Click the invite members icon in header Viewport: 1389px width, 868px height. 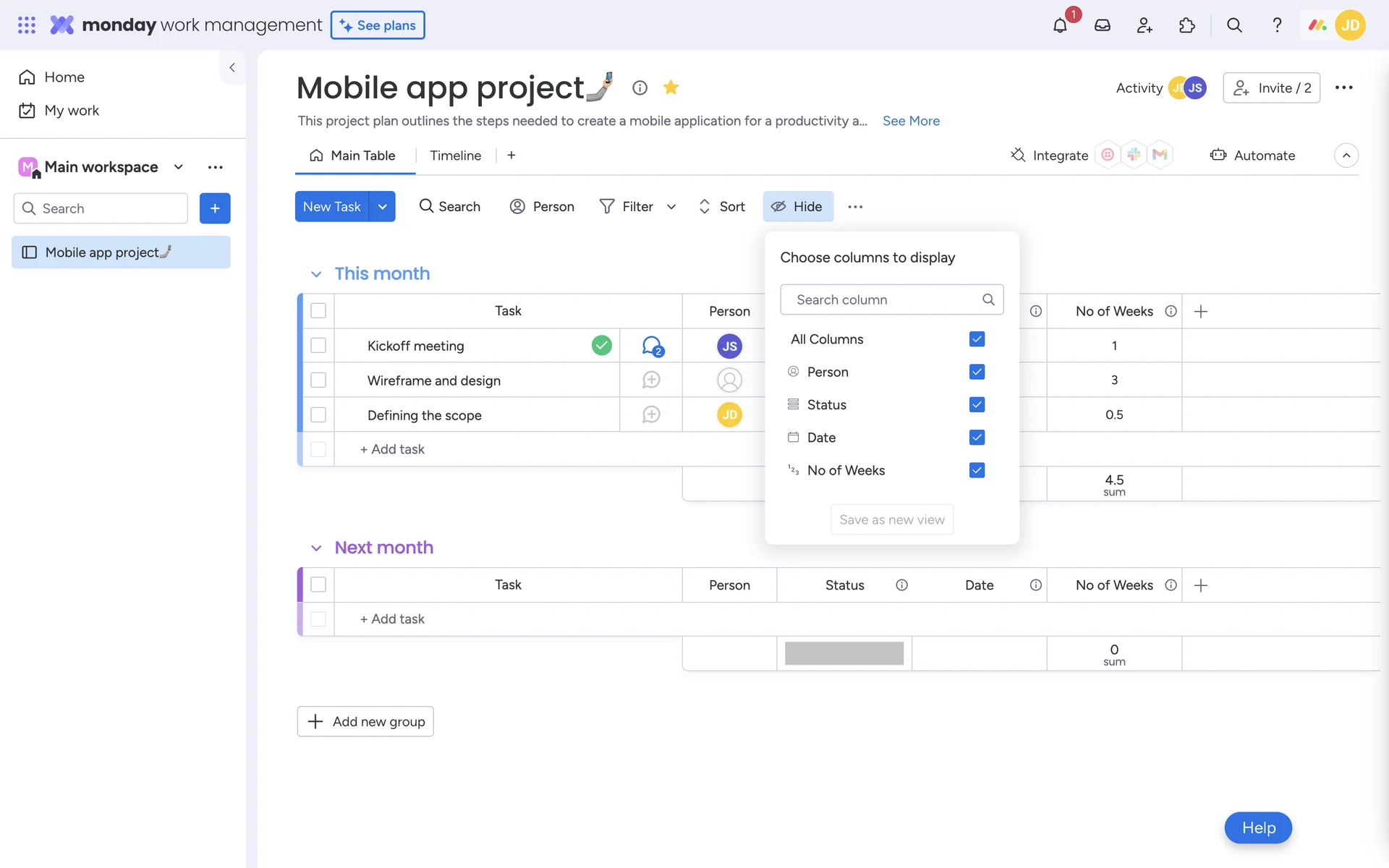(1144, 25)
